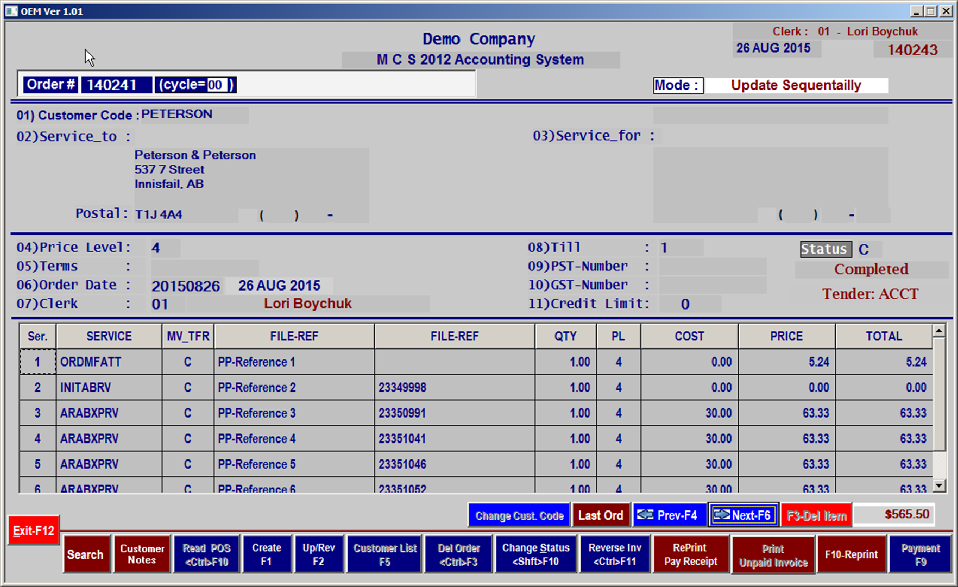Click Reverse Inv button
The width and height of the screenshot is (958, 587).
pos(613,555)
